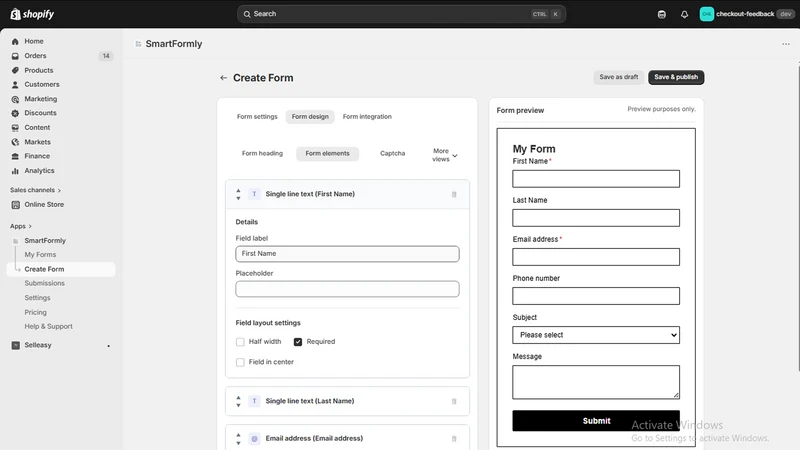Click the preview Submit button
800x450 pixels.
click(596, 421)
